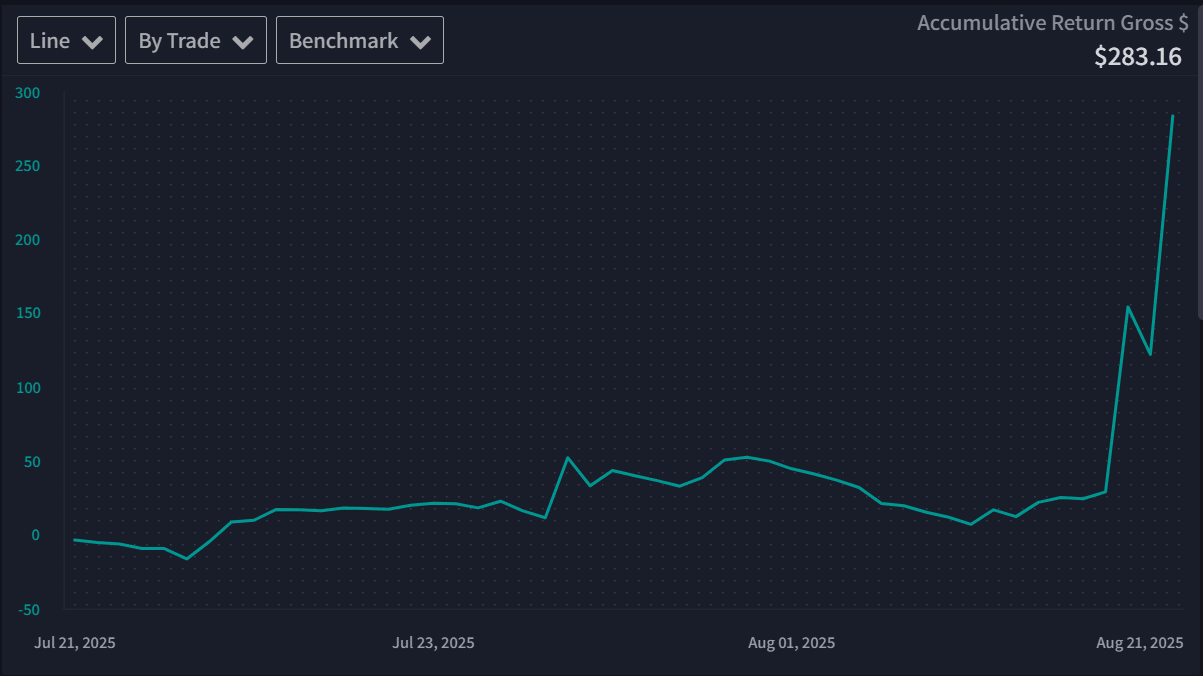Expand the By Trade grouping dropdown
The width and height of the screenshot is (1203, 676).
(195, 41)
